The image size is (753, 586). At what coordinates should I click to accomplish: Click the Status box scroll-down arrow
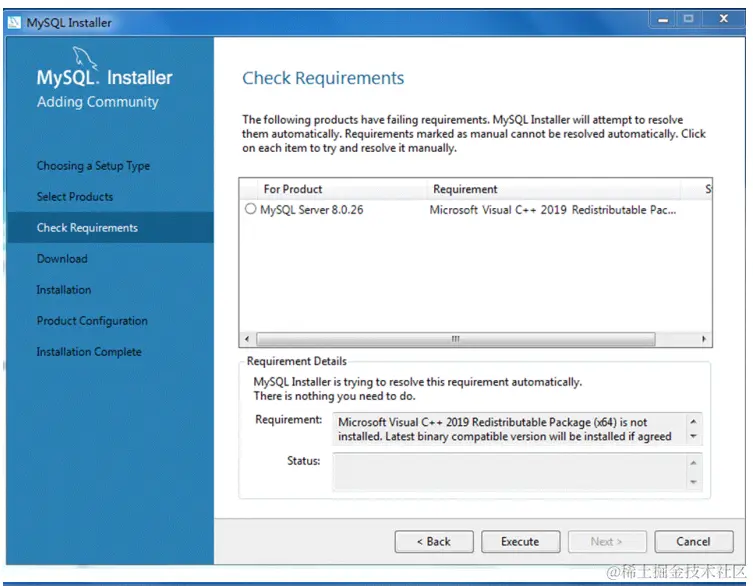click(693, 482)
